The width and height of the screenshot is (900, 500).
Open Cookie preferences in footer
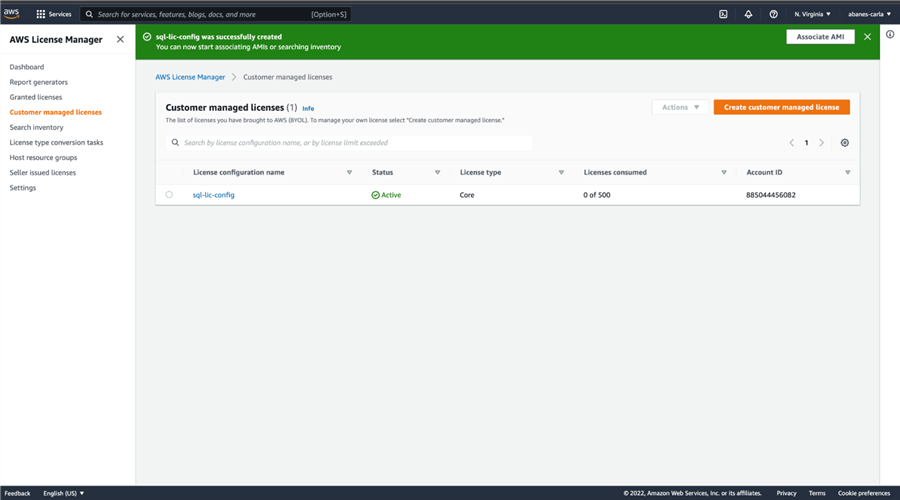[863, 493]
